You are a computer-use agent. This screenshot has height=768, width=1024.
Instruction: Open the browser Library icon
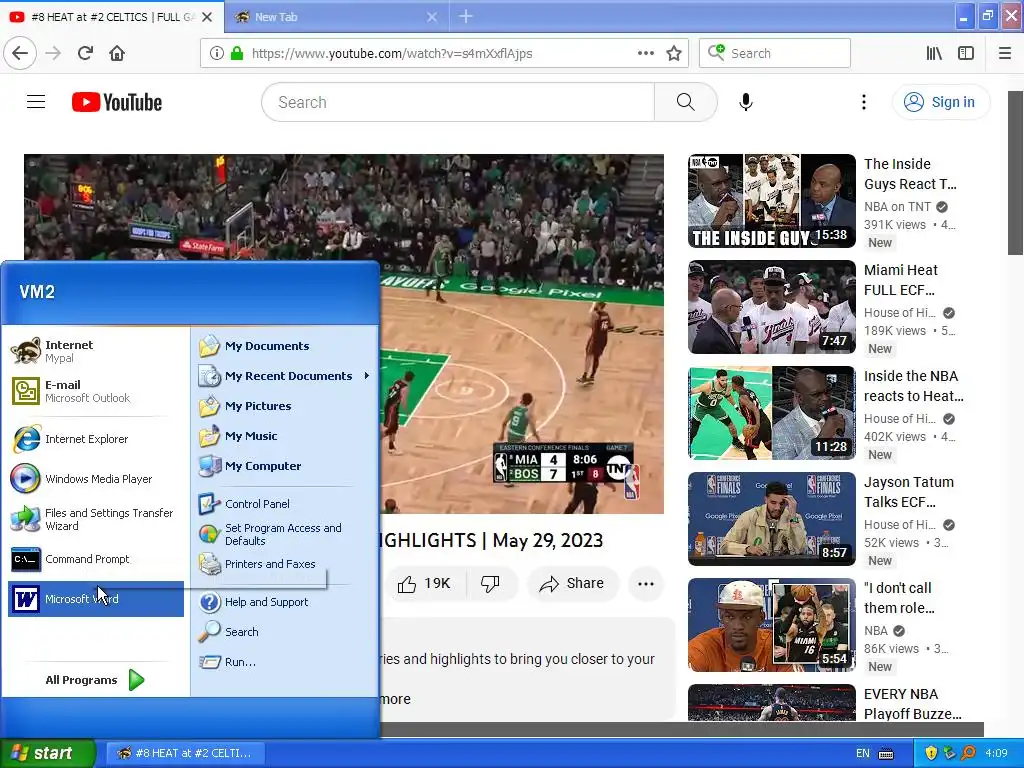934,54
